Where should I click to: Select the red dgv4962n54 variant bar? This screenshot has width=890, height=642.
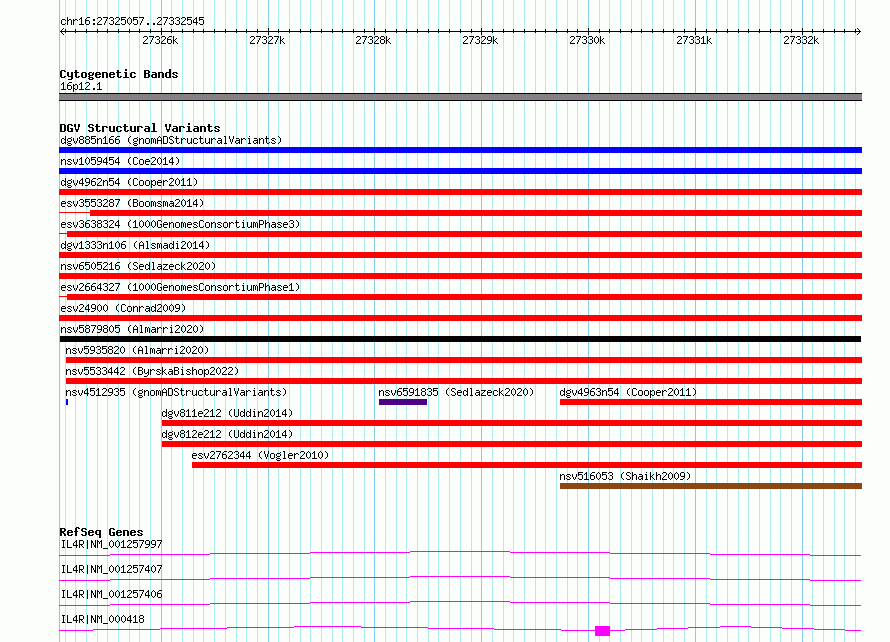coord(460,192)
